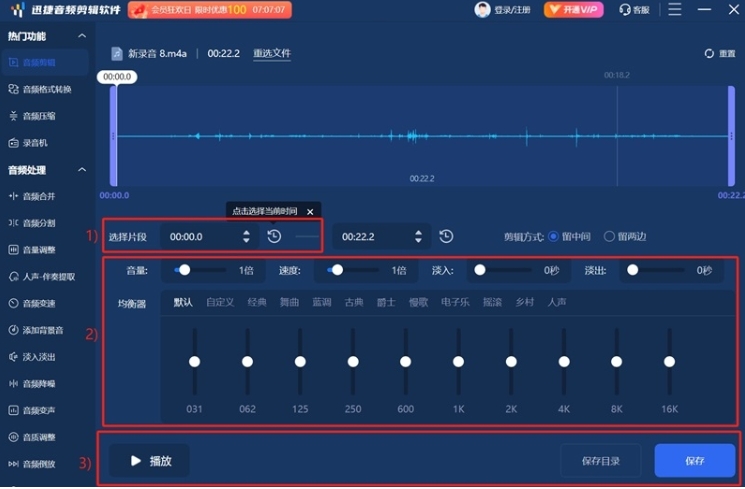Click the 16K equalizer band slider

(x=669, y=362)
